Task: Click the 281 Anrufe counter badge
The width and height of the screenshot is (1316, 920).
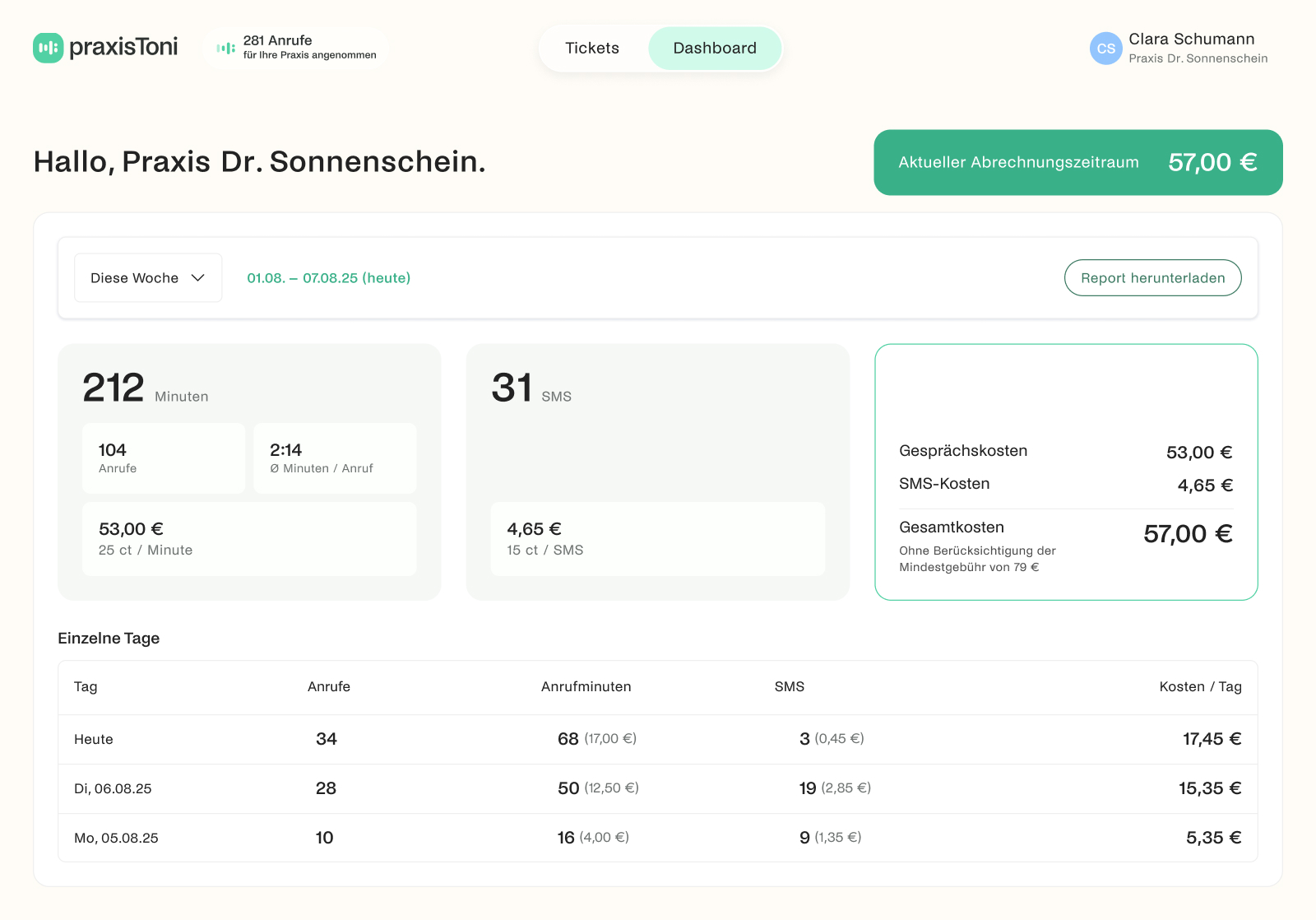Action: (295, 48)
